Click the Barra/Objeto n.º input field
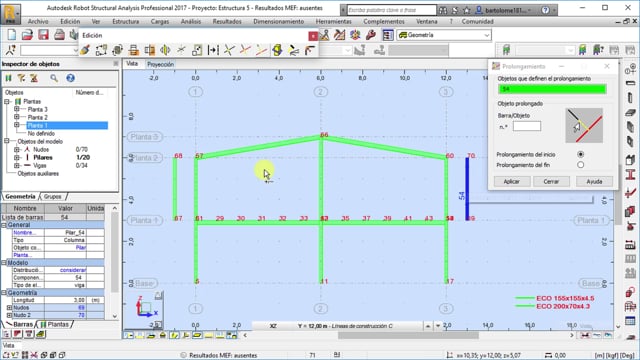640x360 pixels. (527, 127)
